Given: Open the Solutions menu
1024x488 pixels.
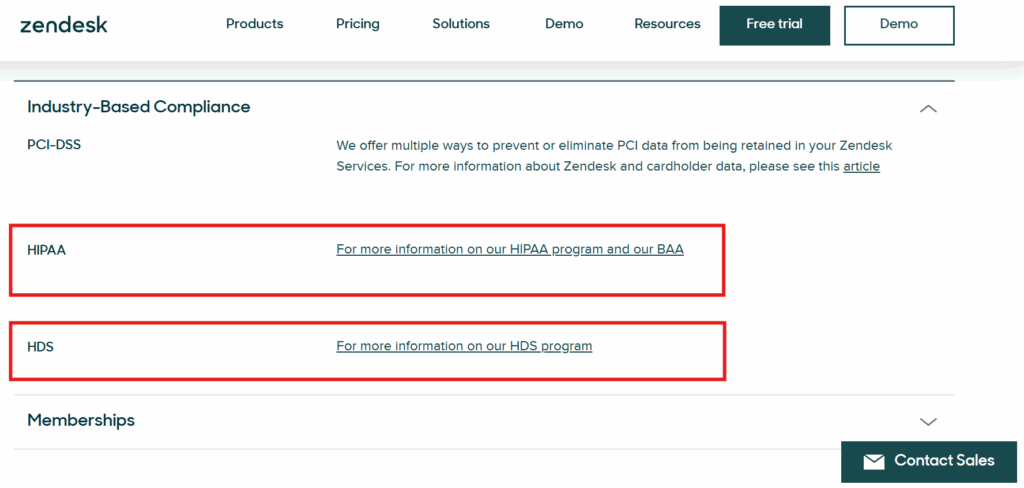Looking at the screenshot, I should 461,24.
